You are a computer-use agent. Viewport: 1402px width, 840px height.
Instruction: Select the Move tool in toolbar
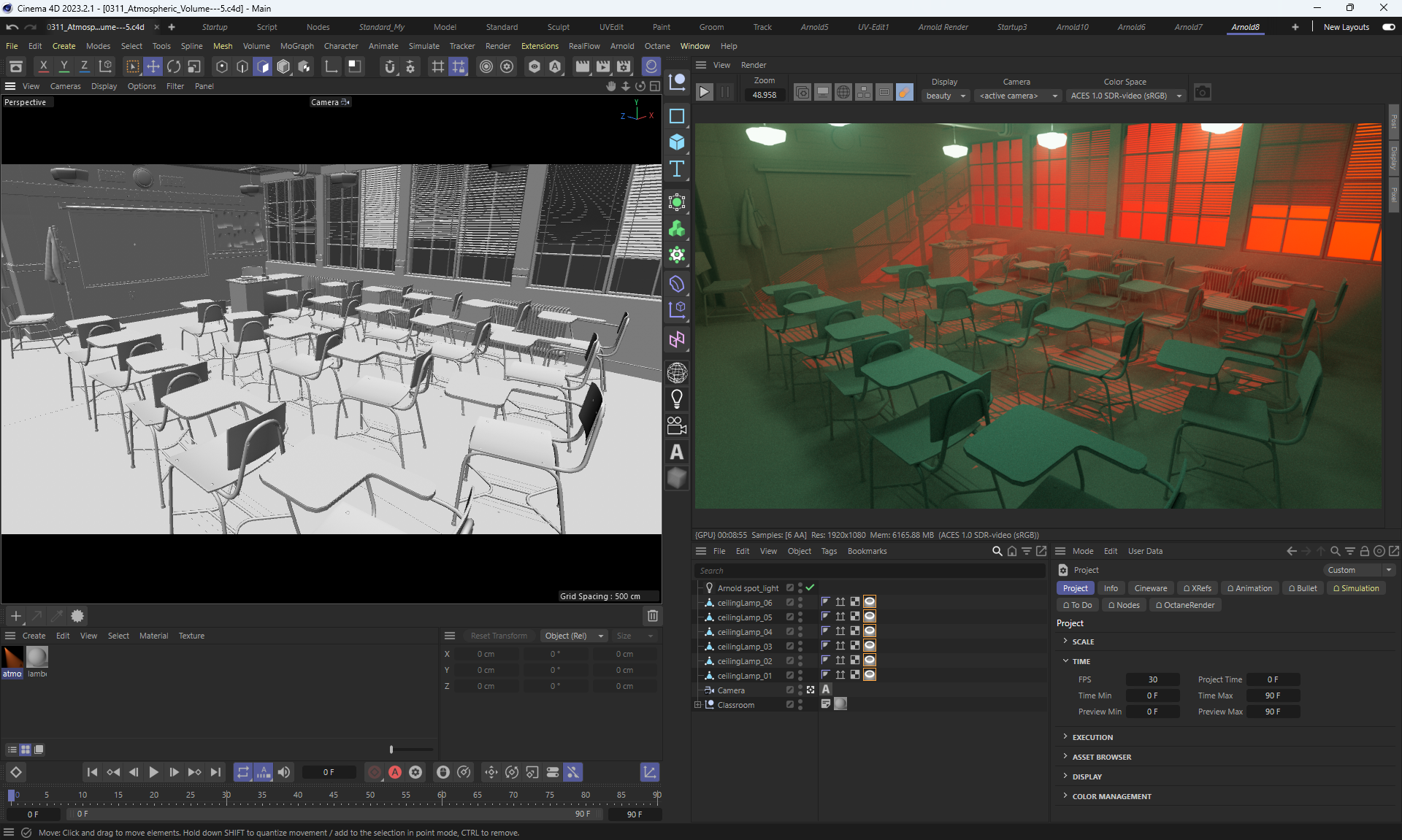153,66
